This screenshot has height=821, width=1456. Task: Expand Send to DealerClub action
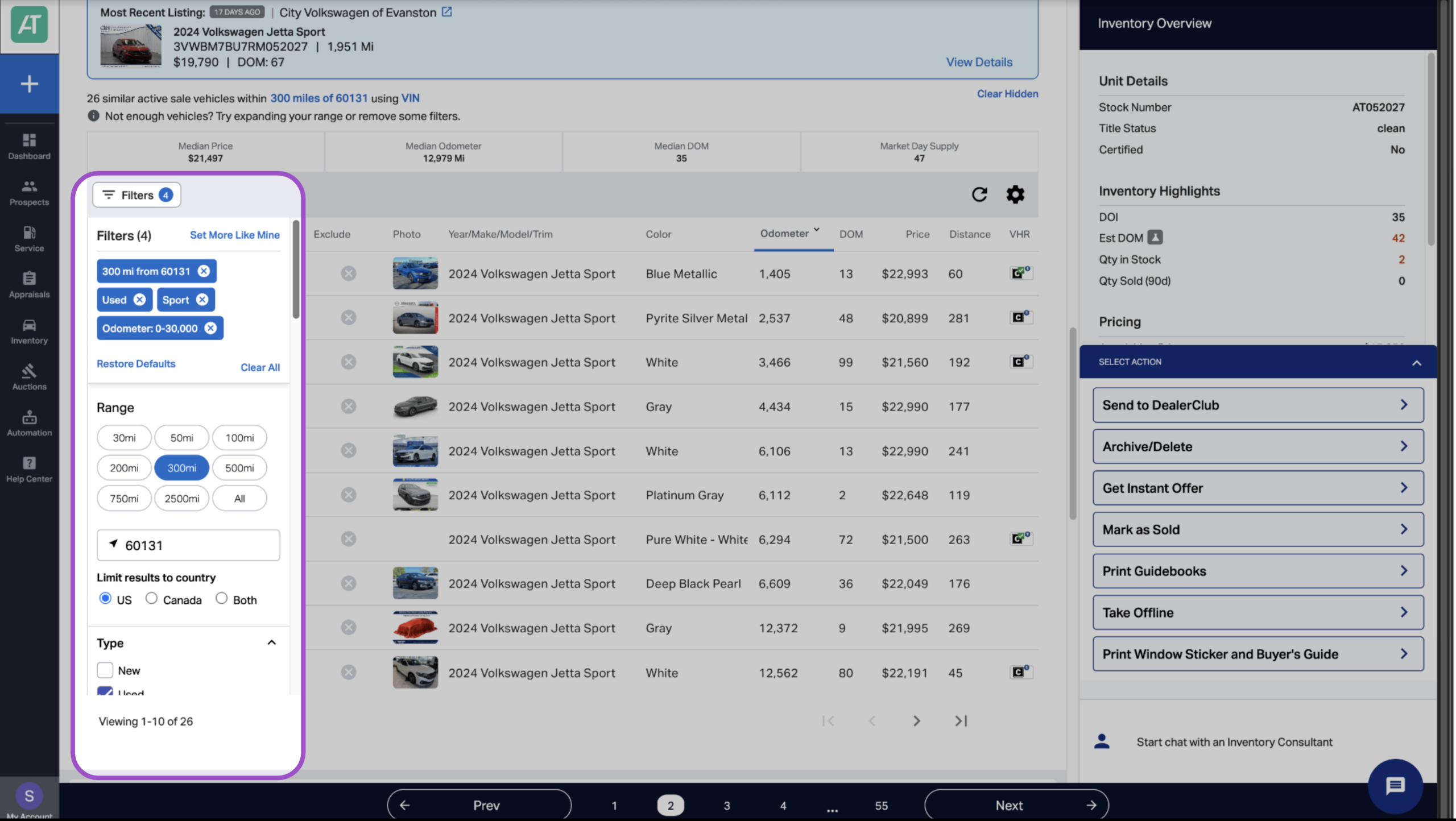tap(1258, 405)
